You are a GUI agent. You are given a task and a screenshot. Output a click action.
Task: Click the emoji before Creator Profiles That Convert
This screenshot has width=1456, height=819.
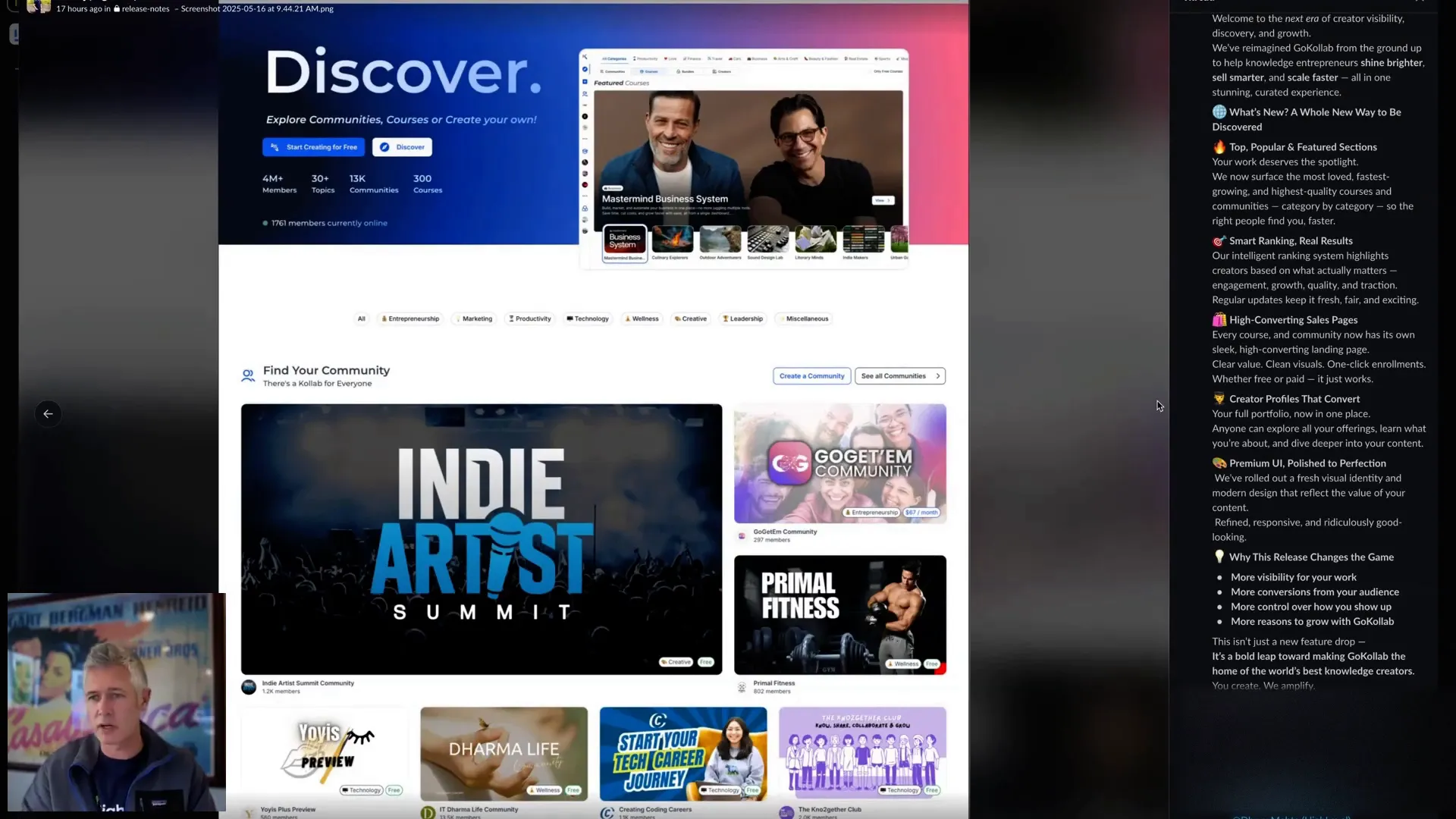[1219, 399]
